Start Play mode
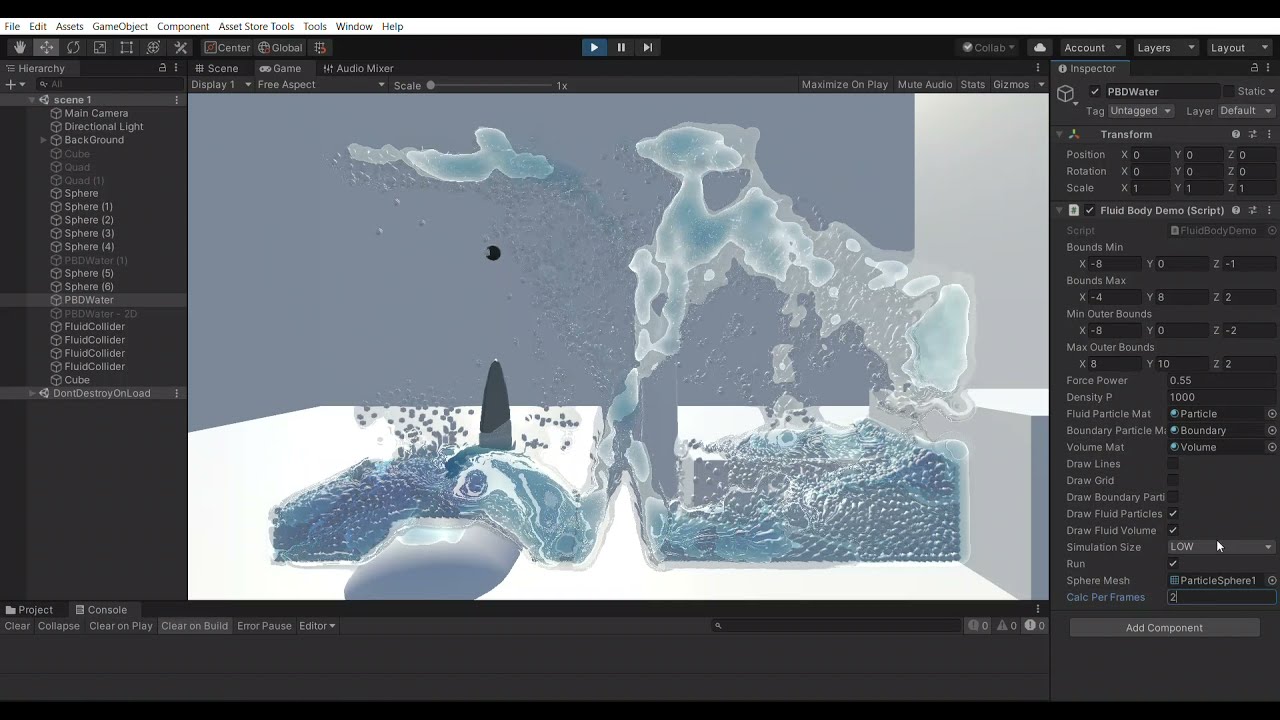Image resolution: width=1280 pixels, height=720 pixels. coord(594,47)
